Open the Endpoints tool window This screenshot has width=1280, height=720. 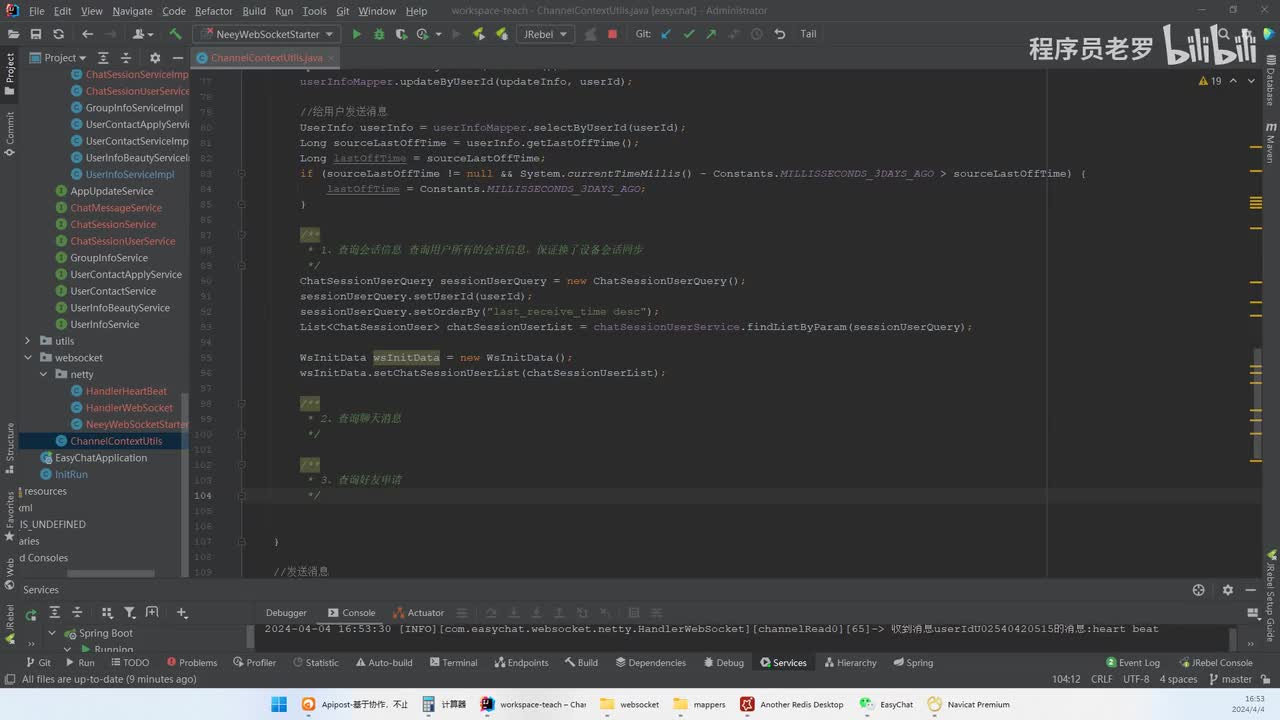pos(521,663)
